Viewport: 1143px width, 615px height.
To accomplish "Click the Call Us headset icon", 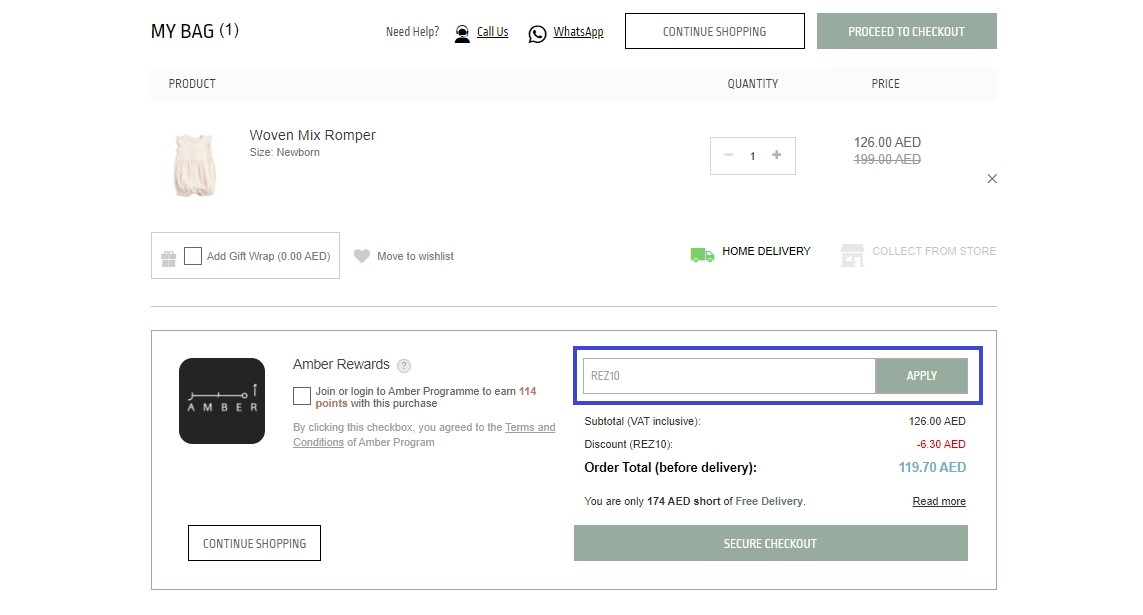I will pos(462,34).
